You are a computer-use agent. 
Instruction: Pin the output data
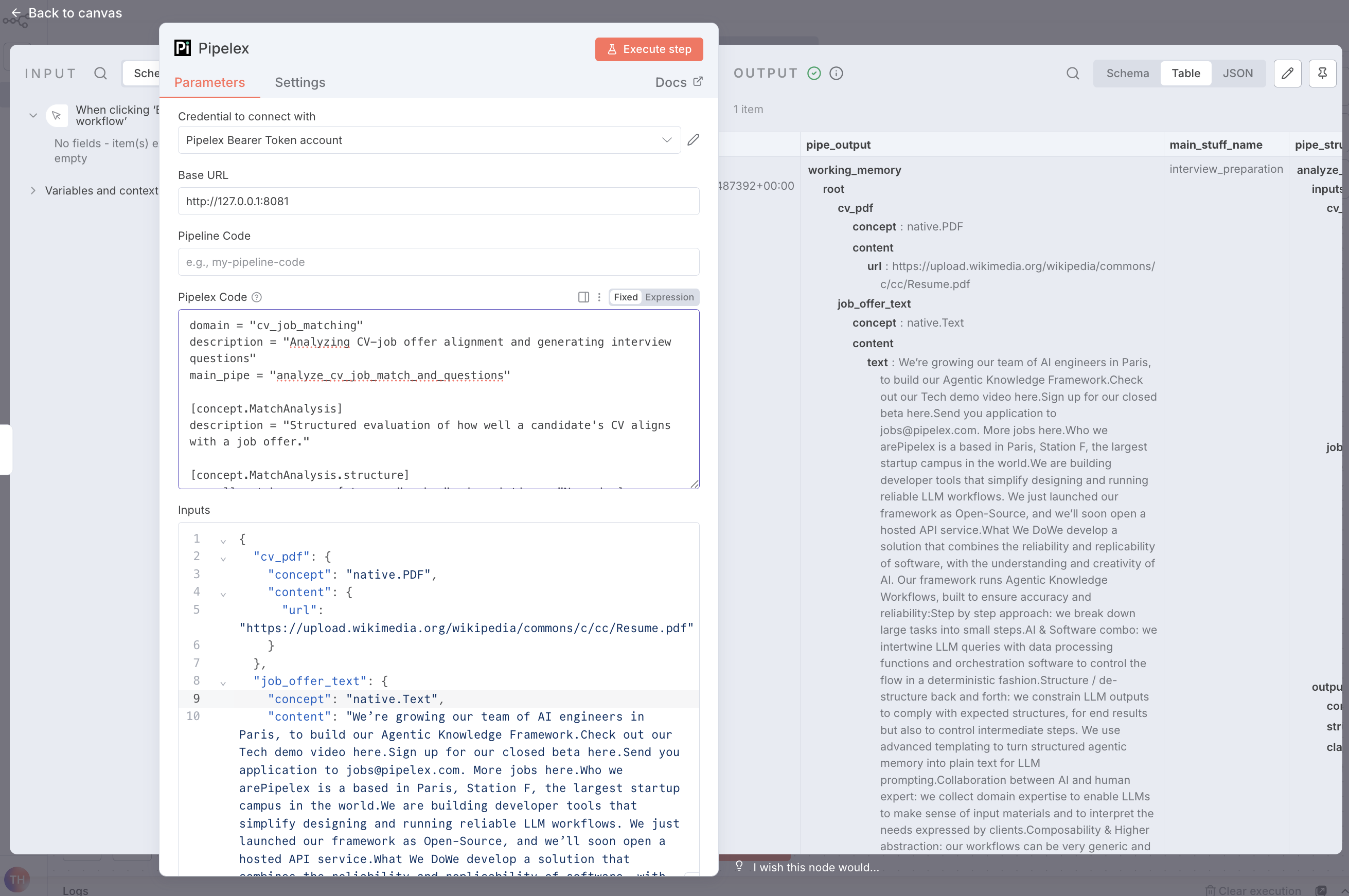1322,73
